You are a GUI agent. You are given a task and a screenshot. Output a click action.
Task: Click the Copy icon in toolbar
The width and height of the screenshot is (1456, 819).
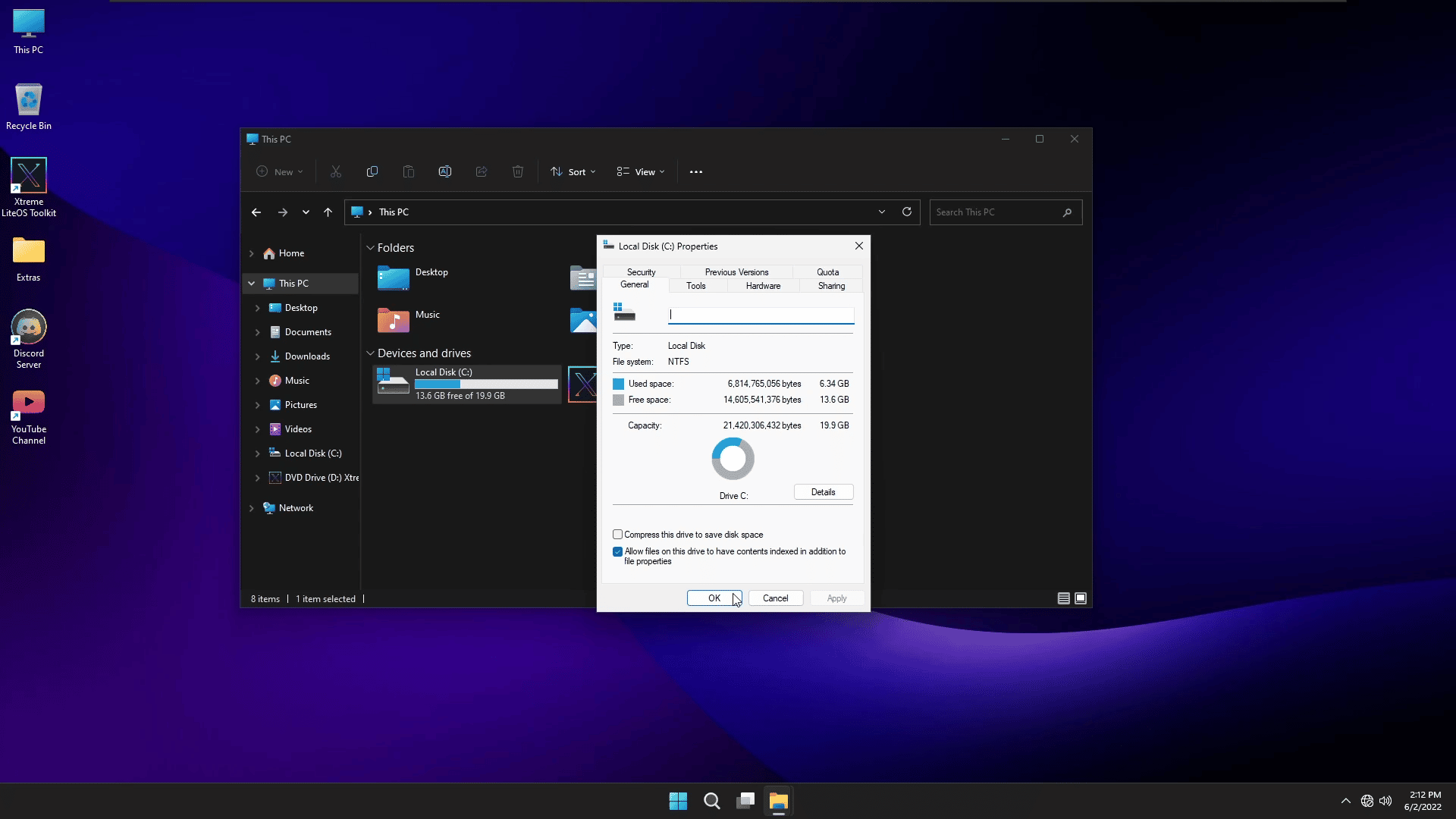(x=372, y=171)
